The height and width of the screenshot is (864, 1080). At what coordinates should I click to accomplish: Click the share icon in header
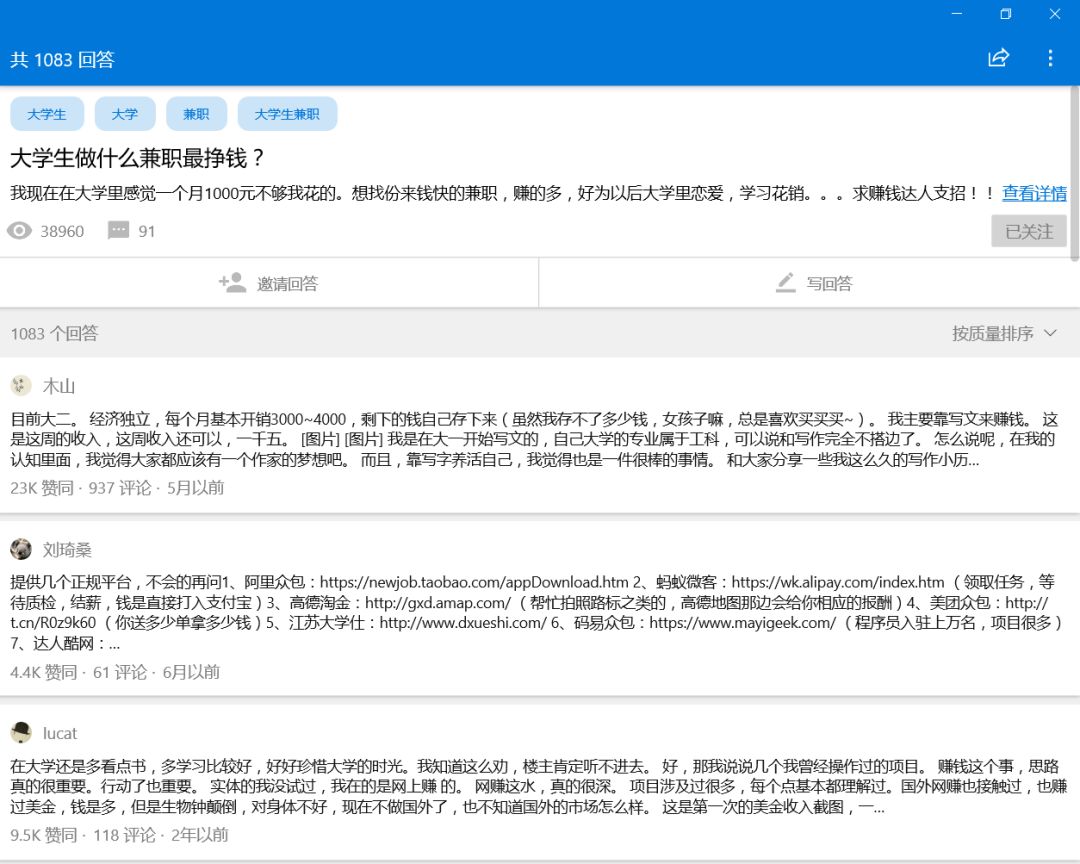point(998,58)
